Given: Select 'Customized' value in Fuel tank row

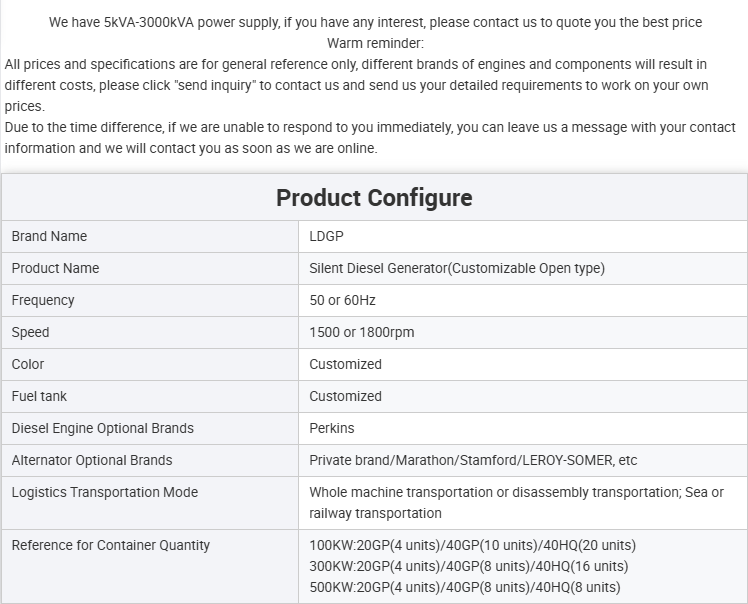Looking at the screenshot, I should coord(345,396).
